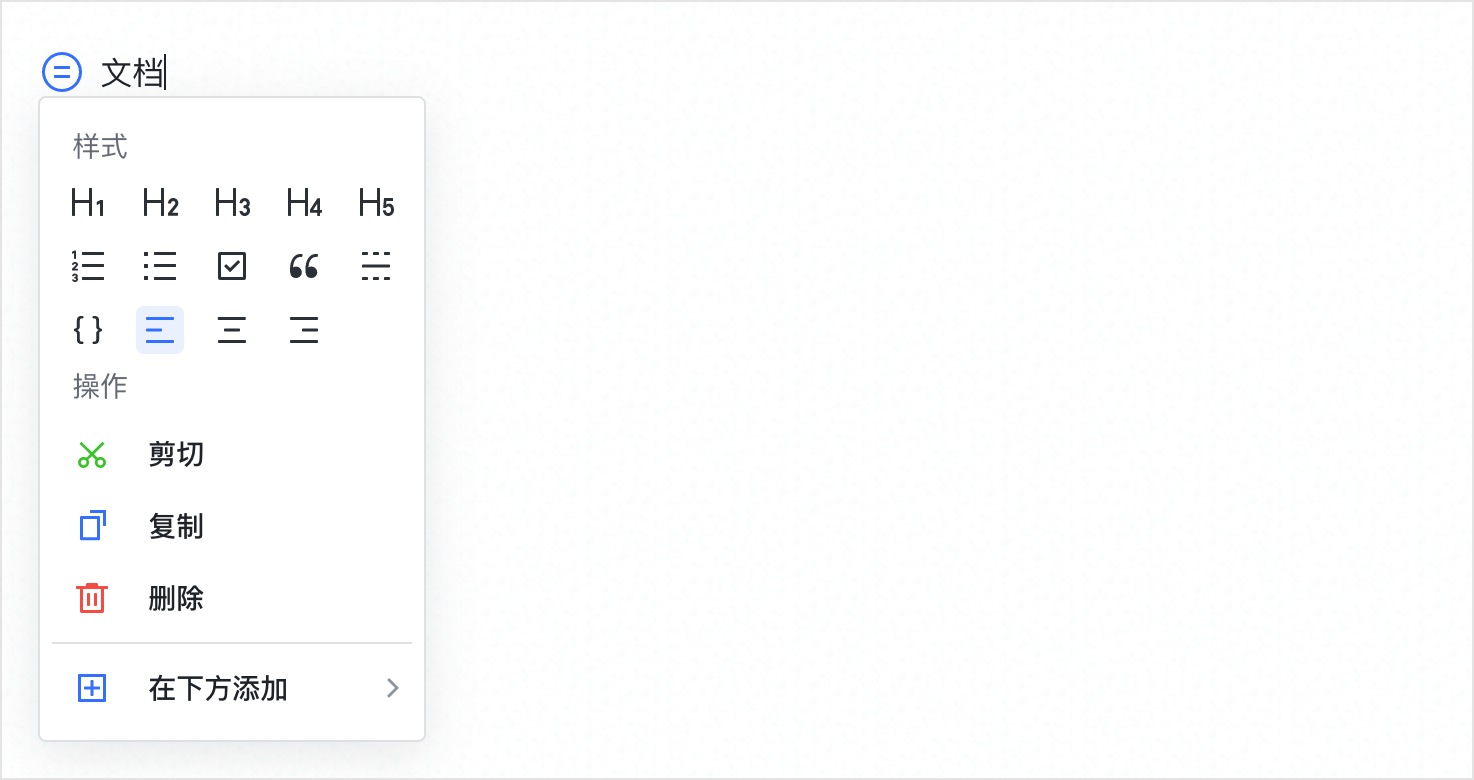Choose the H4 heading style
The height and width of the screenshot is (780, 1474).
click(x=304, y=204)
